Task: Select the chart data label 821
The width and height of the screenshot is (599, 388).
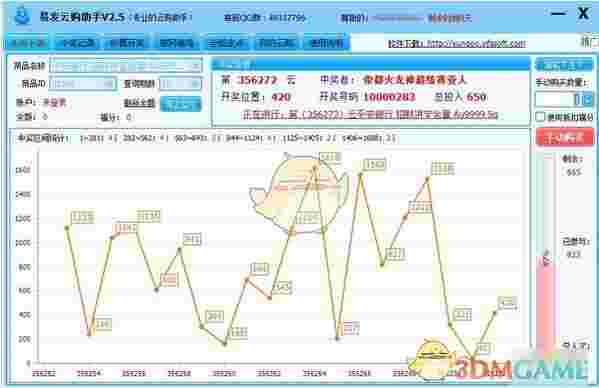Action: 395,254
